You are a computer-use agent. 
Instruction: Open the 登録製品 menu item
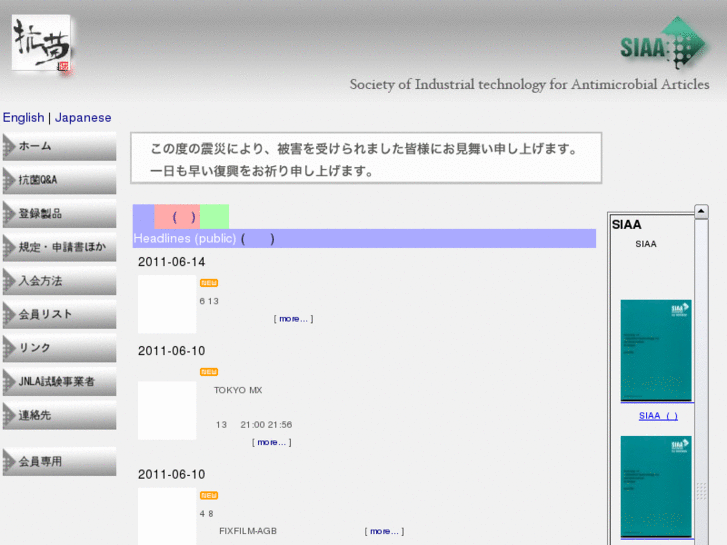(59, 214)
